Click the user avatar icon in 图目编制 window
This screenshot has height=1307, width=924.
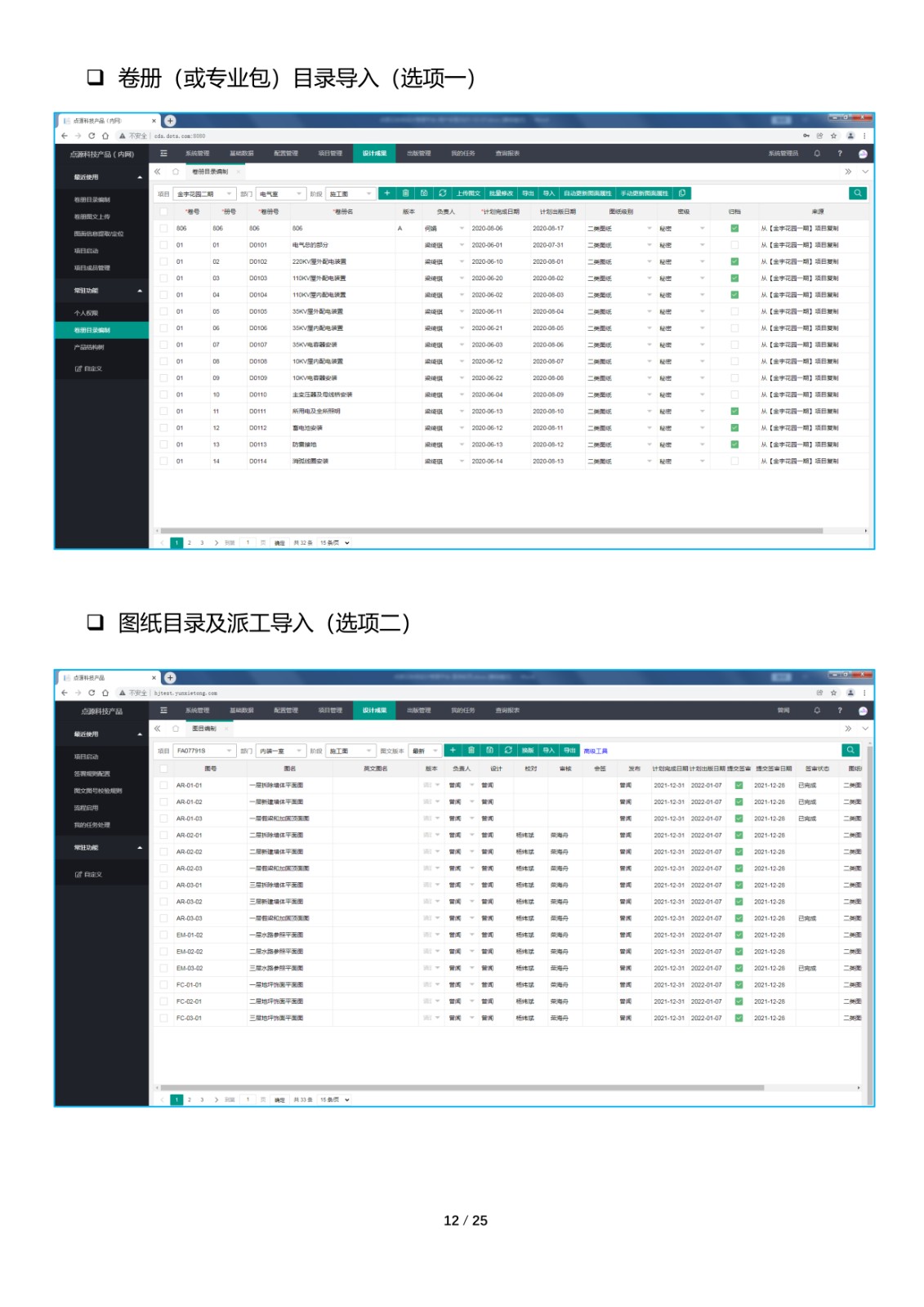coord(863,711)
